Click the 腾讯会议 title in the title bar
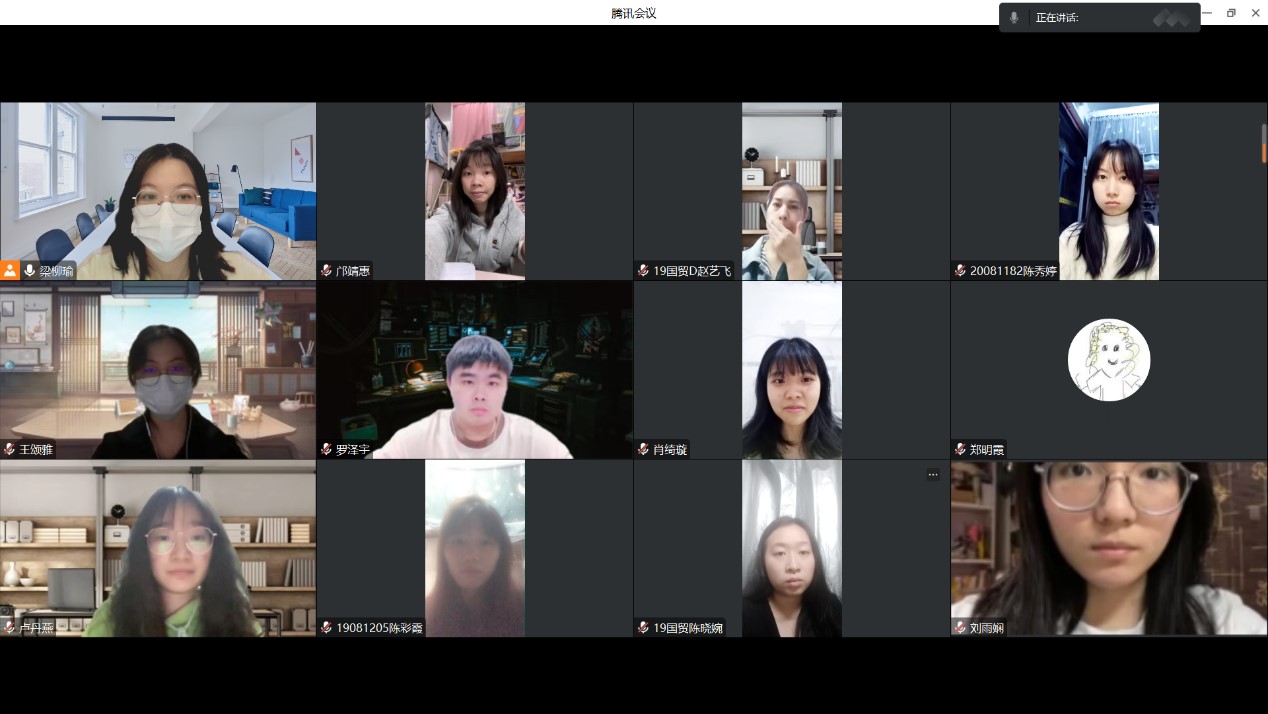 [634, 13]
